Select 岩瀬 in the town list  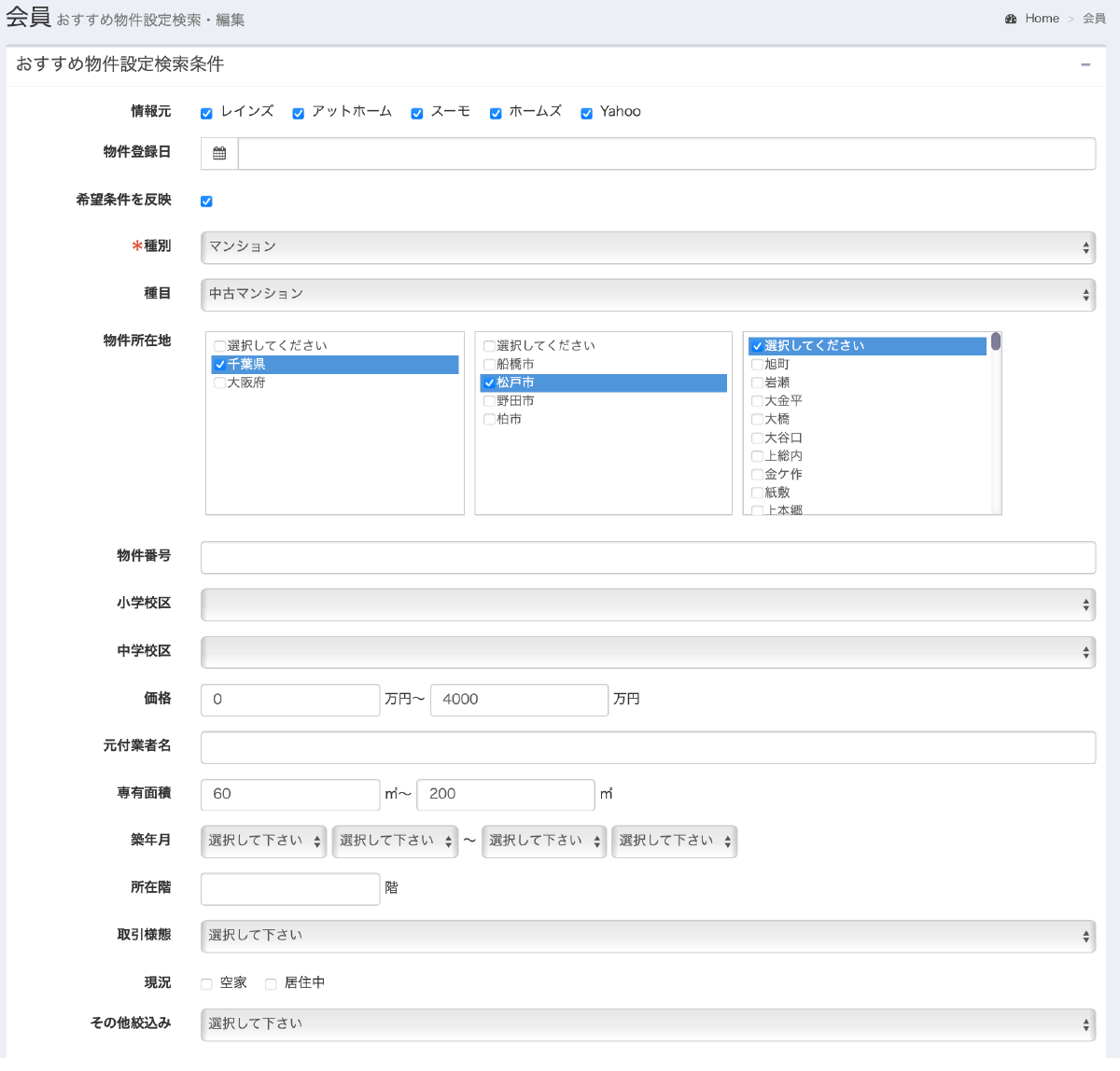pos(867,382)
